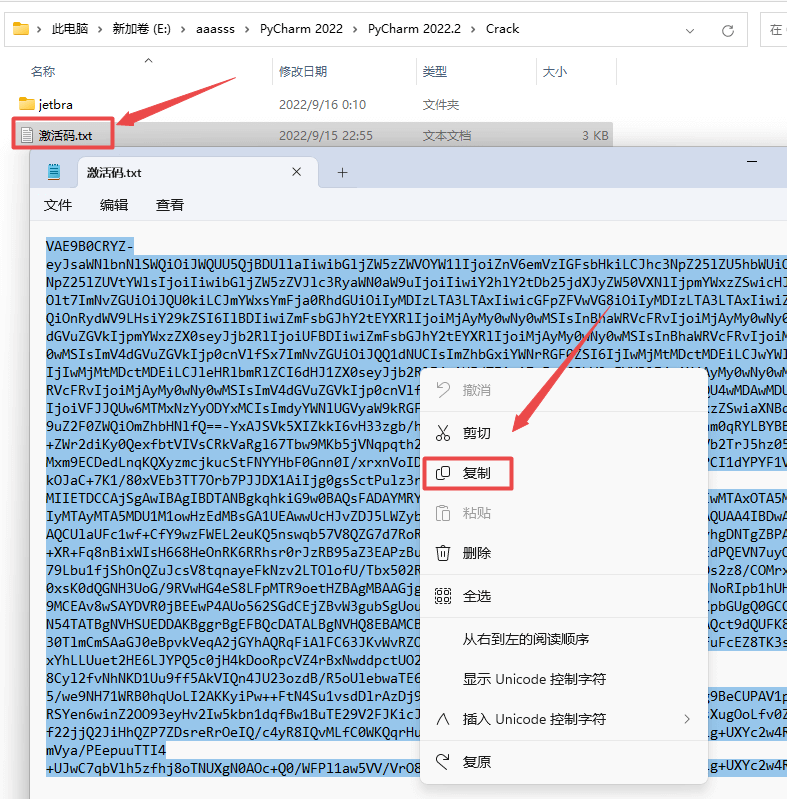The image size is (787, 799).
Task: Click the trash icon for Delete
Action: 443,553
